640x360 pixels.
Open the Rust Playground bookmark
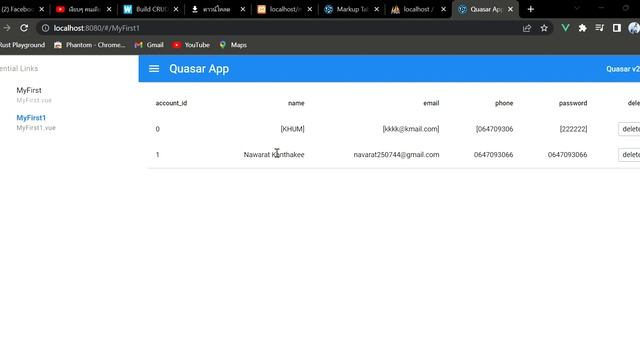(22, 45)
